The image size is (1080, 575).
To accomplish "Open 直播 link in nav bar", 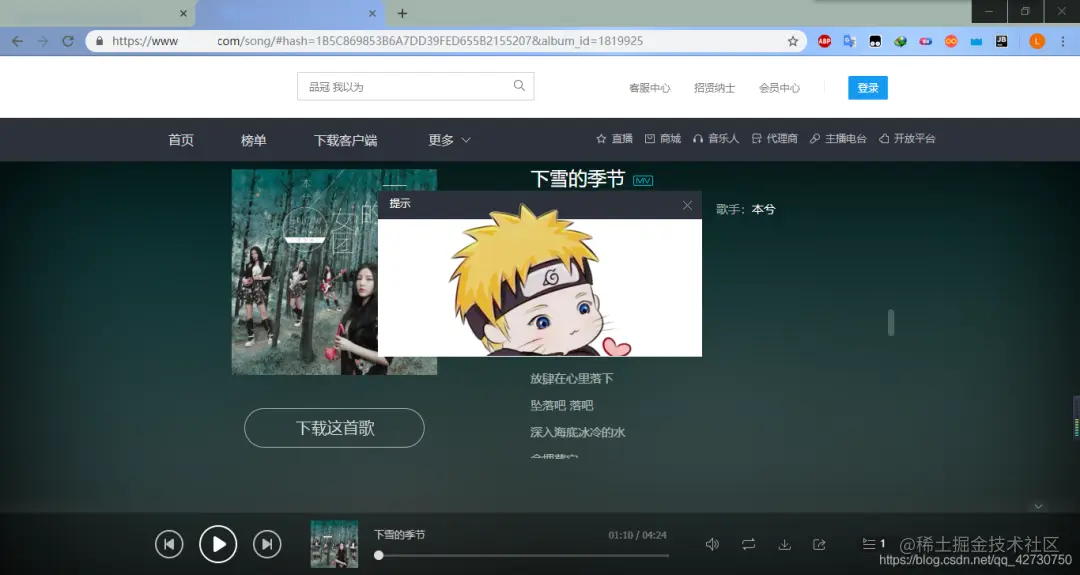I will point(614,138).
